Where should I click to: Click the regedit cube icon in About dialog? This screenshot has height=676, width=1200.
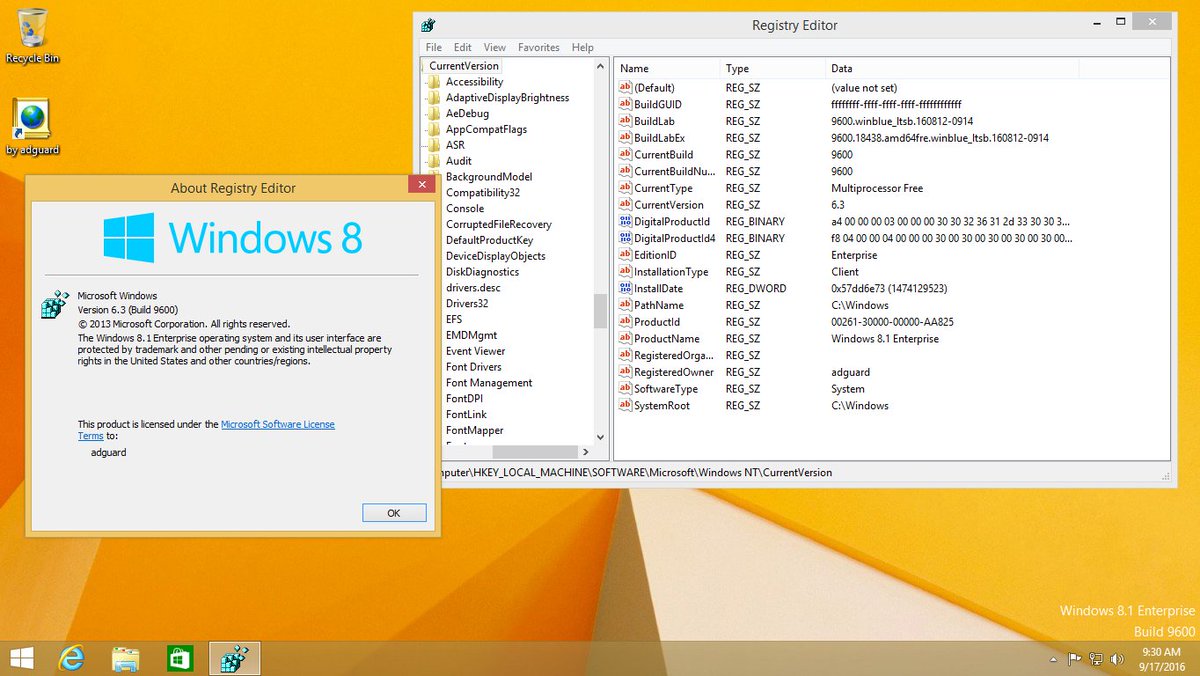54,305
